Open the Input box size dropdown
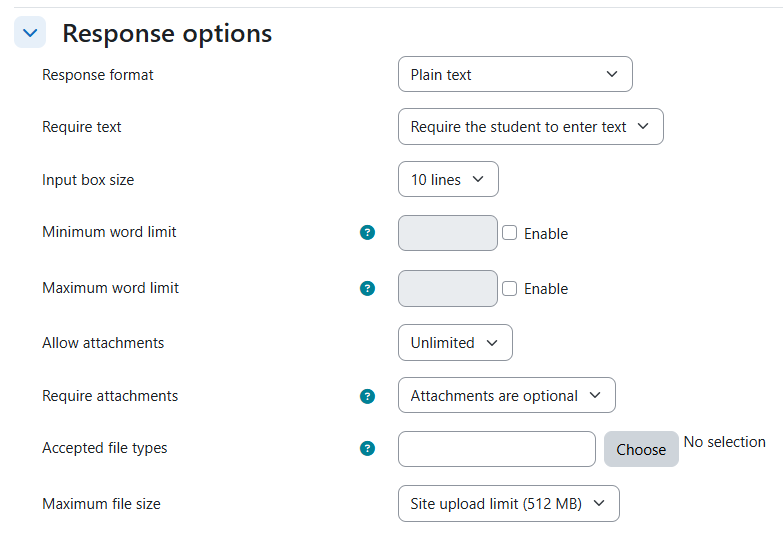The height and width of the screenshot is (534, 783). [x=448, y=179]
